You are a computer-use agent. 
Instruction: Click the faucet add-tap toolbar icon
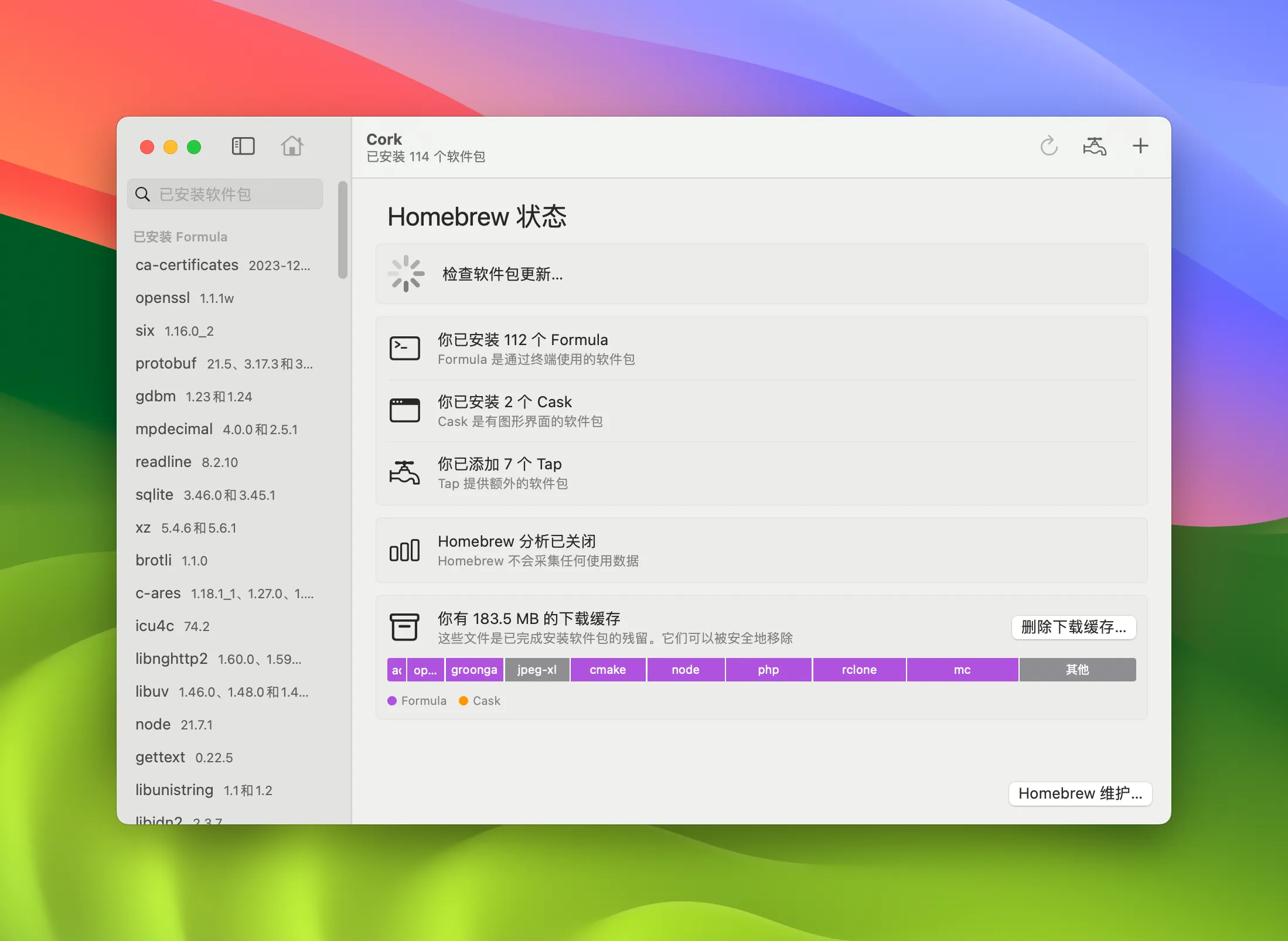(x=1094, y=146)
